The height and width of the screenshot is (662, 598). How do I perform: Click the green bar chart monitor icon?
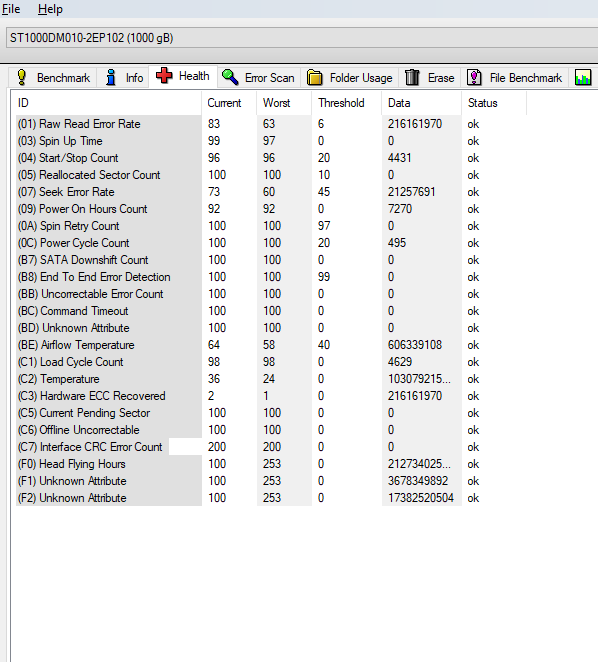pos(583,78)
